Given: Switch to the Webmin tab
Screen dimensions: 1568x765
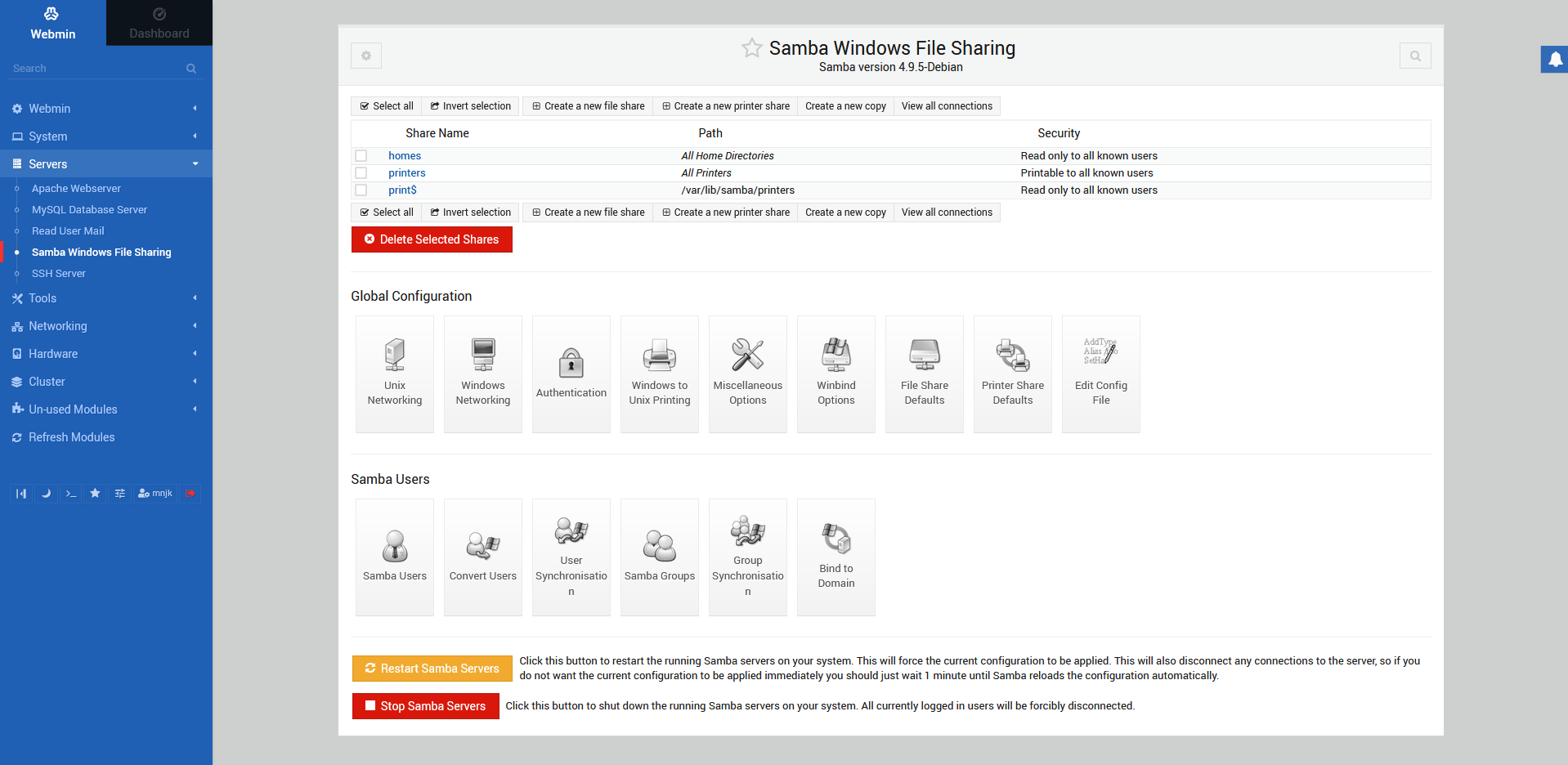Looking at the screenshot, I should pyautogui.click(x=53, y=23).
